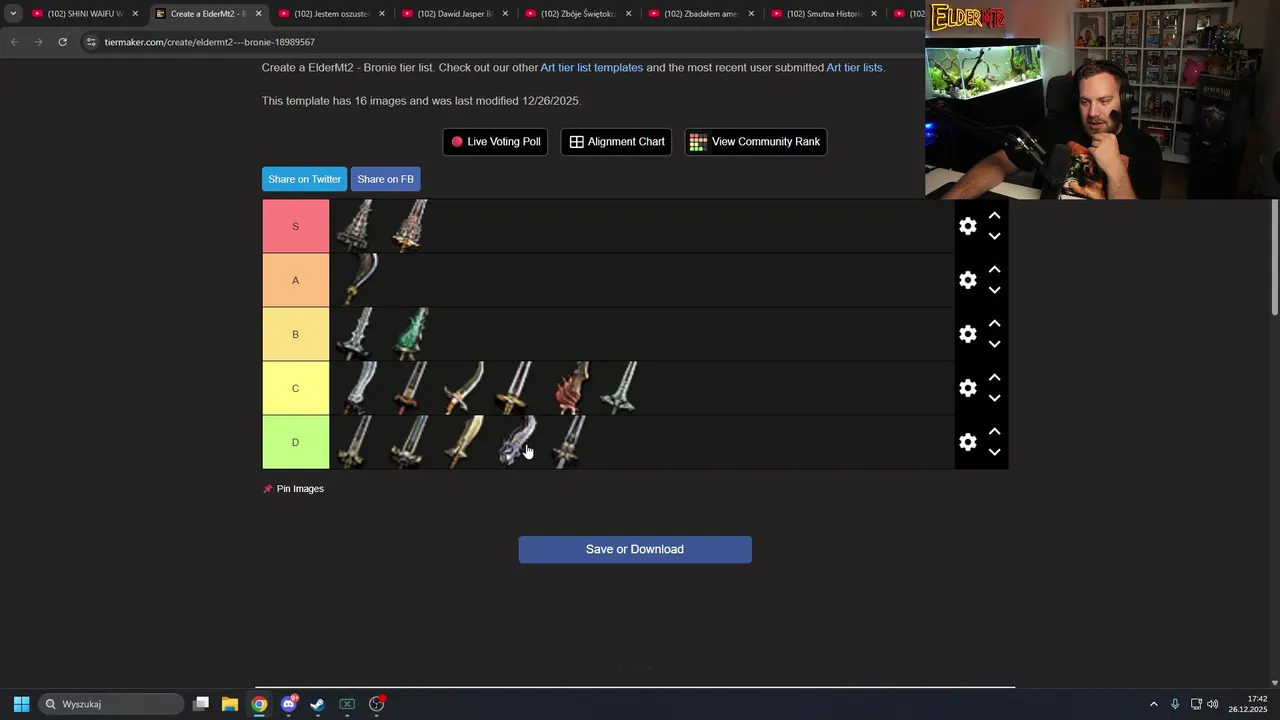Move A tier row down with arrow
Image resolution: width=1280 pixels, height=720 pixels.
994,290
